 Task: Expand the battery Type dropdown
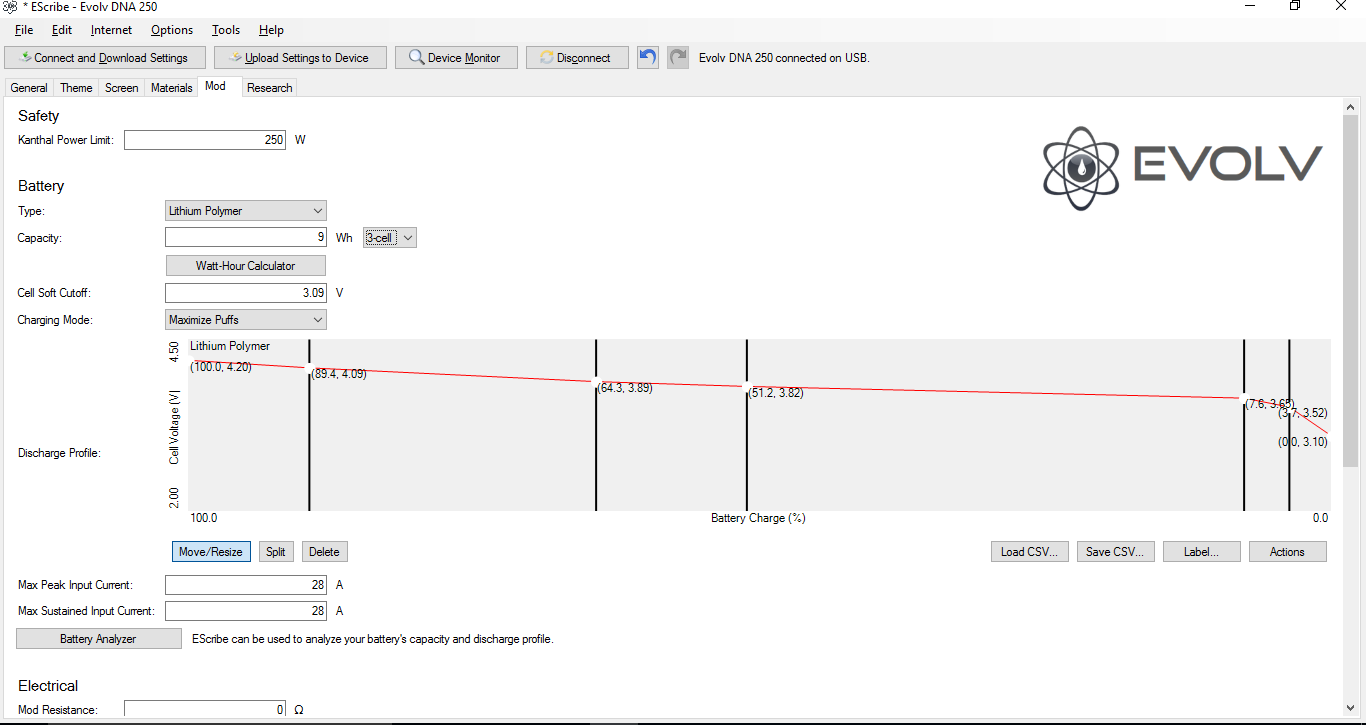point(245,211)
